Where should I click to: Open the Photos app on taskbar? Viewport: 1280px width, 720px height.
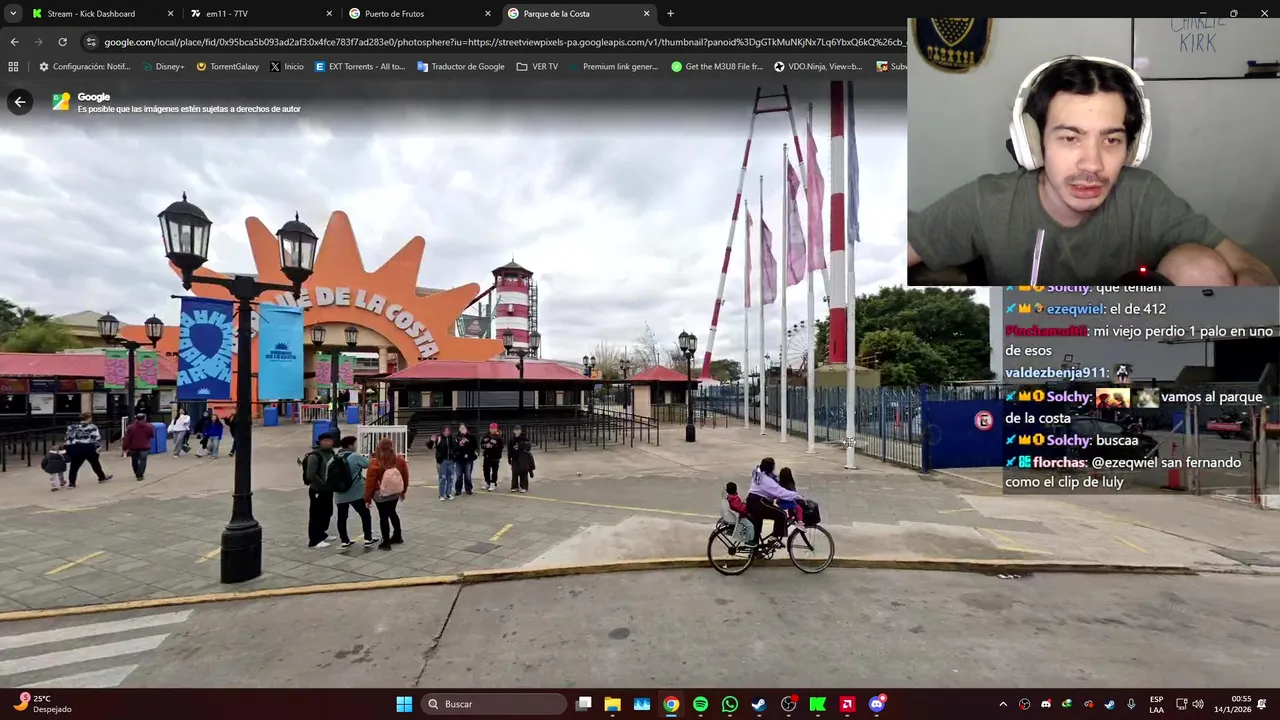pyautogui.click(x=642, y=704)
